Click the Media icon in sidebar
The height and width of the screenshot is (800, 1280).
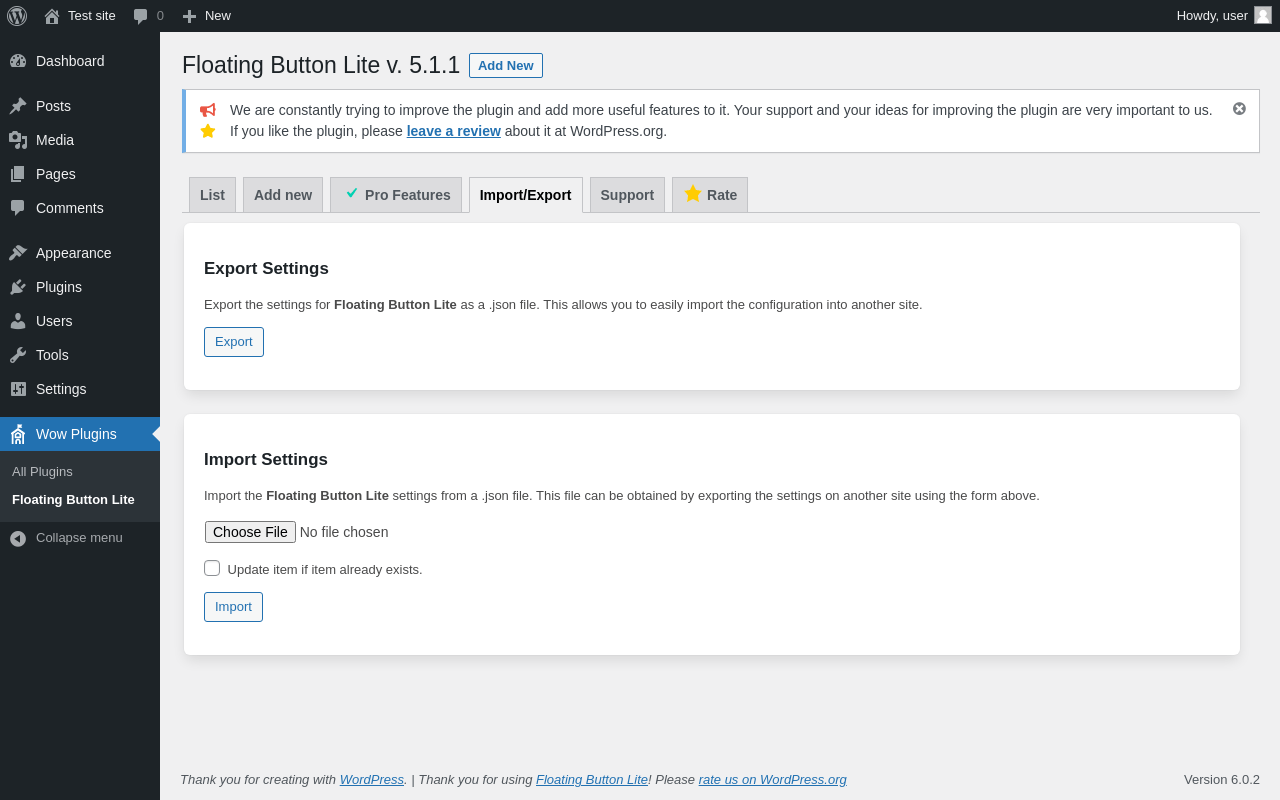coord(18,140)
